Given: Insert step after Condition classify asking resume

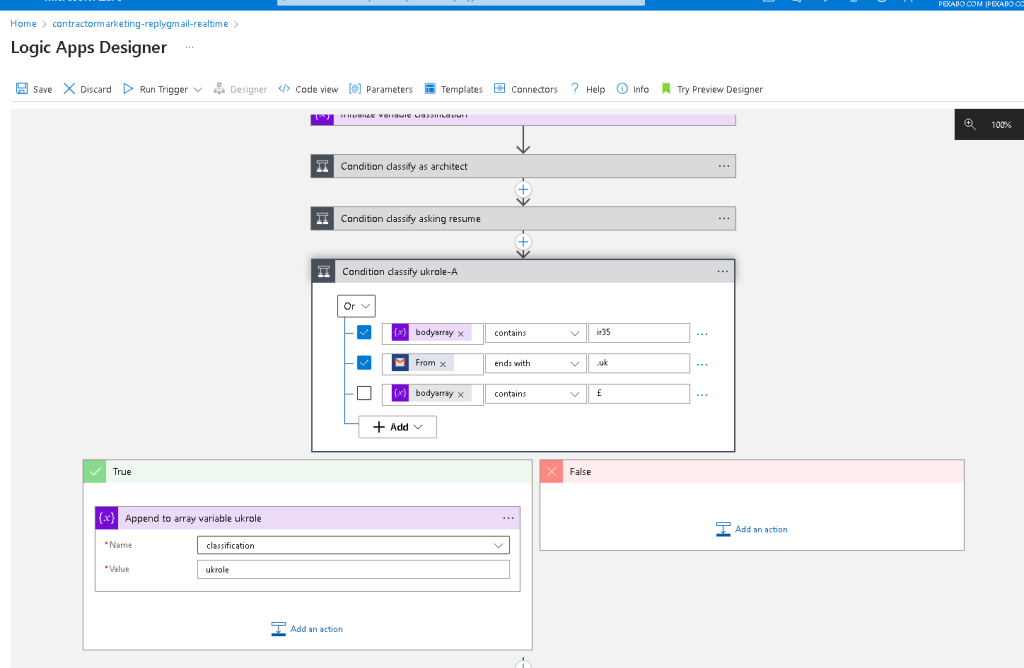Looking at the screenshot, I should click(523, 242).
